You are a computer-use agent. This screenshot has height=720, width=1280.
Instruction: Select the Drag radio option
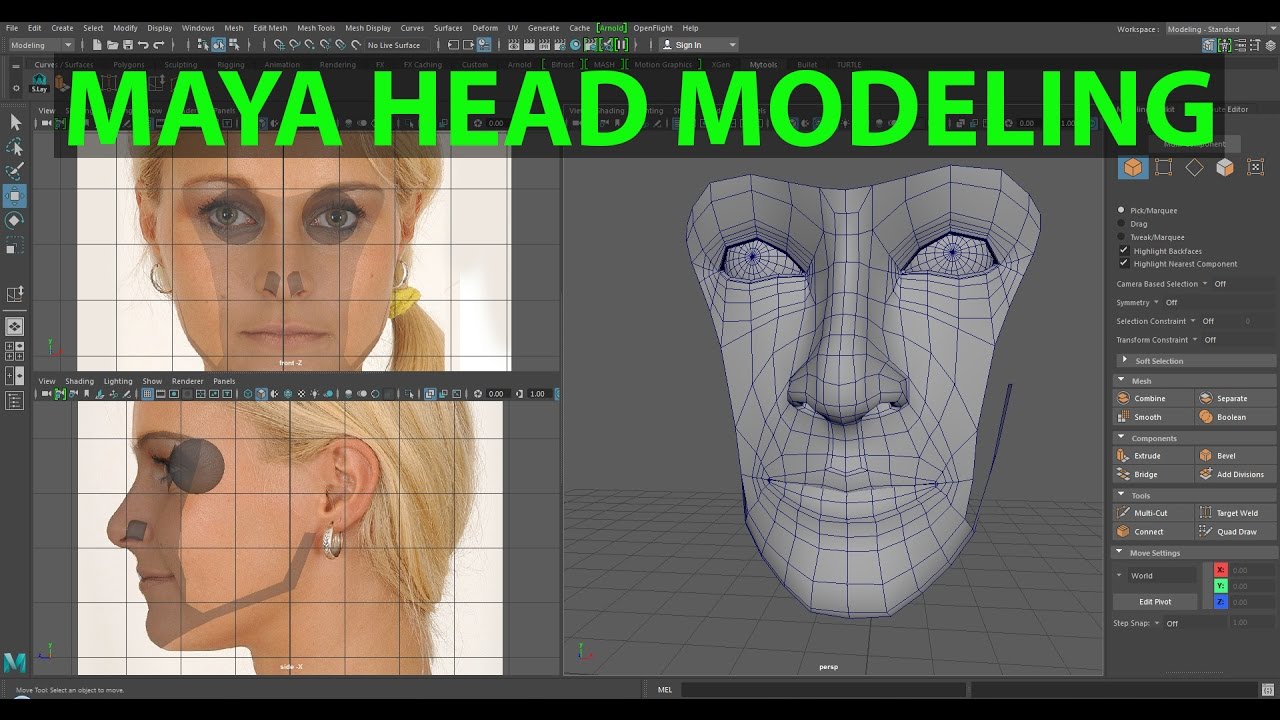point(1121,224)
